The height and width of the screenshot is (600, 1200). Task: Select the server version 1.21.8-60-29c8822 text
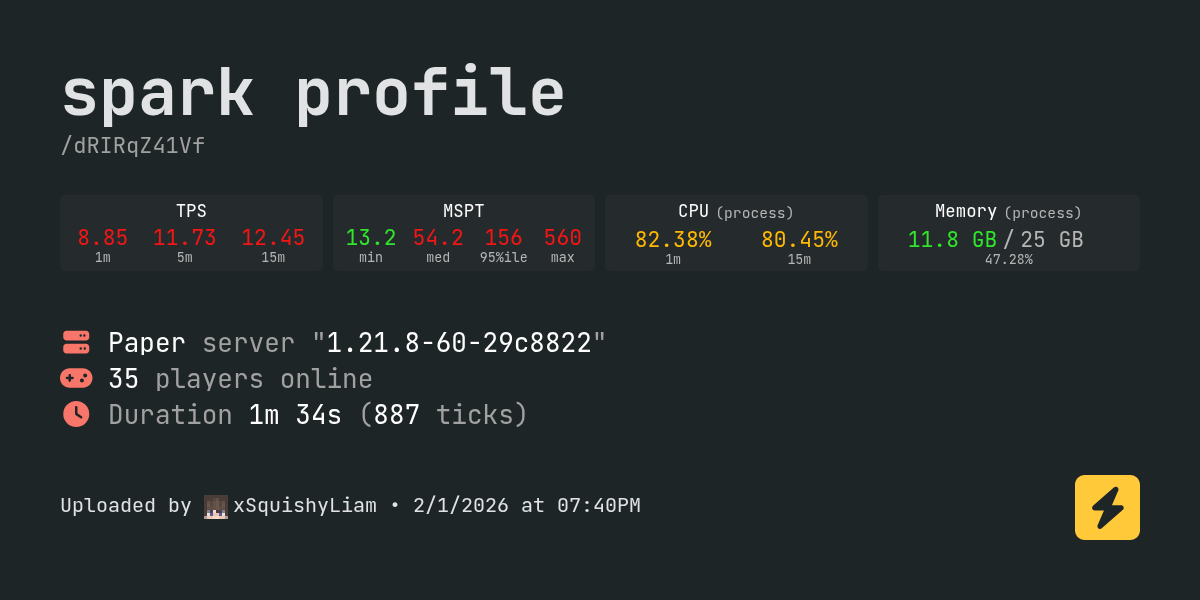point(459,343)
